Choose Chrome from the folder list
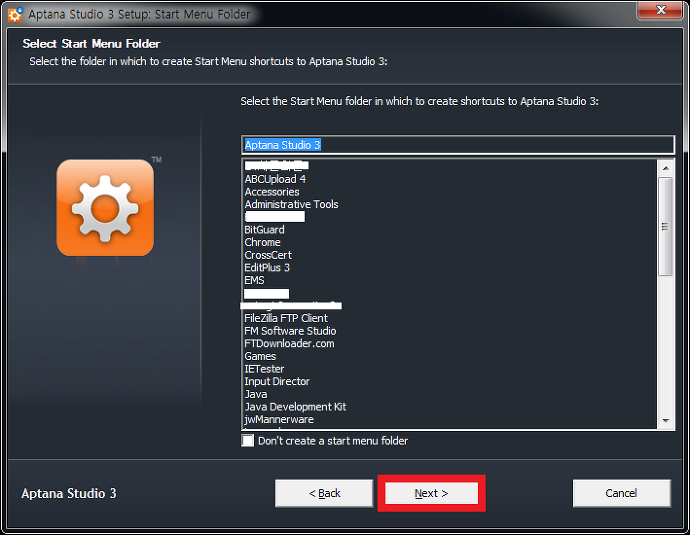Image resolution: width=690 pixels, height=535 pixels. coord(262,242)
